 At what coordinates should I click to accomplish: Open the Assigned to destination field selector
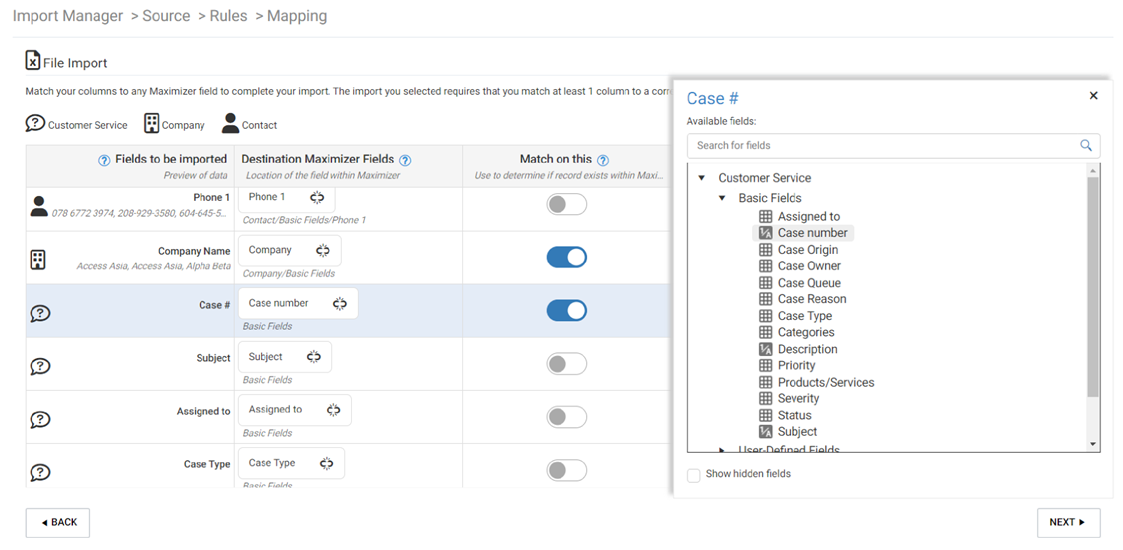(x=295, y=410)
